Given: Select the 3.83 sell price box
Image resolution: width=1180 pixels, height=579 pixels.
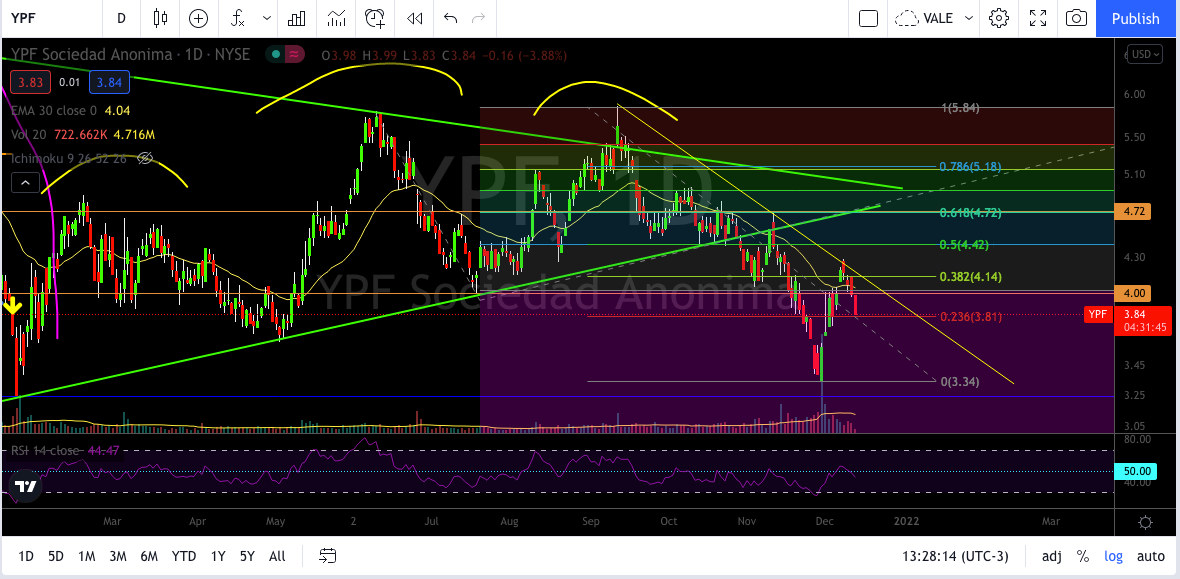Looking at the screenshot, I should [31, 82].
